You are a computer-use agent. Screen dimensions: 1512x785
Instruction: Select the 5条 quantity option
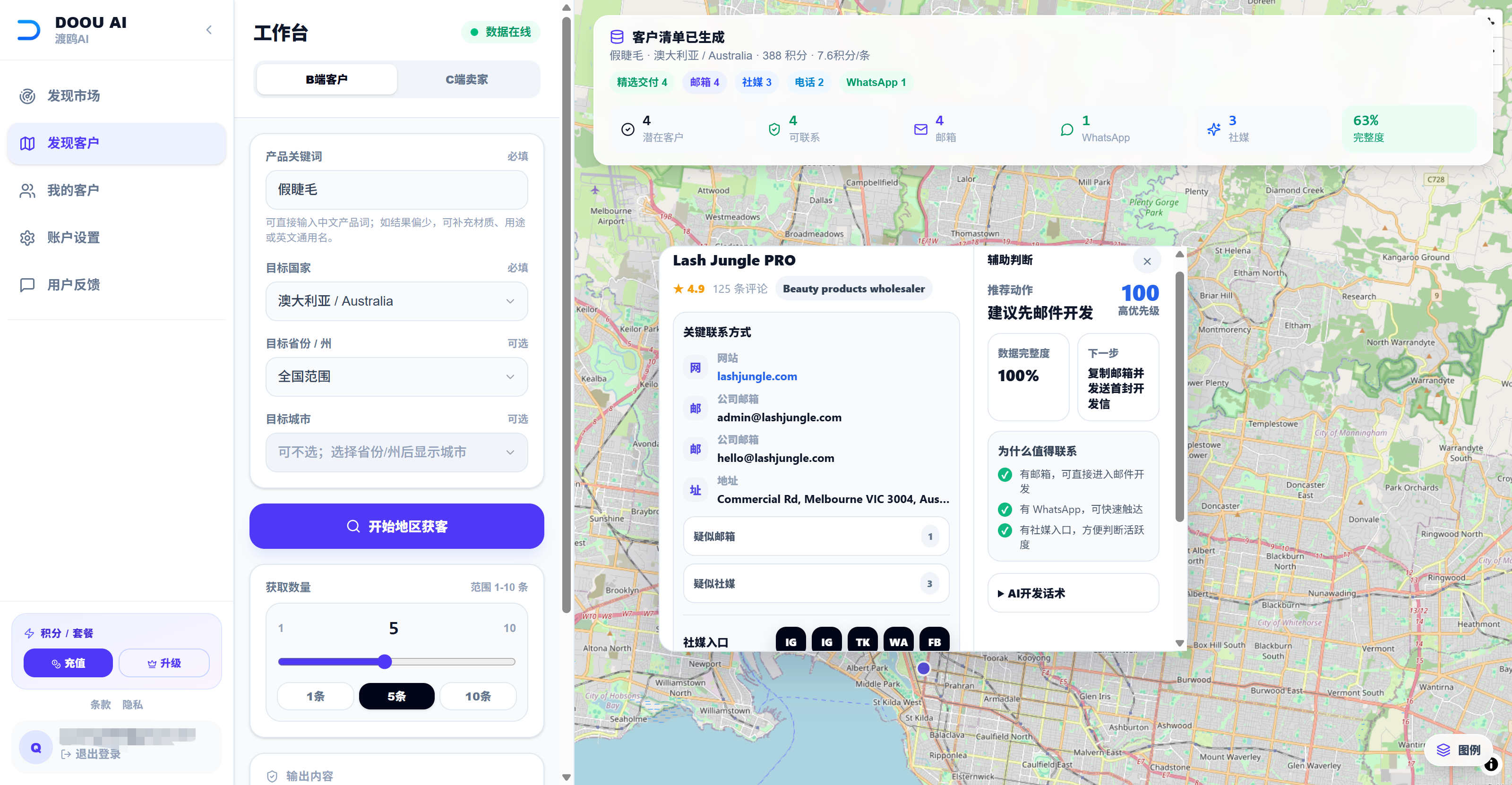point(397,696)
